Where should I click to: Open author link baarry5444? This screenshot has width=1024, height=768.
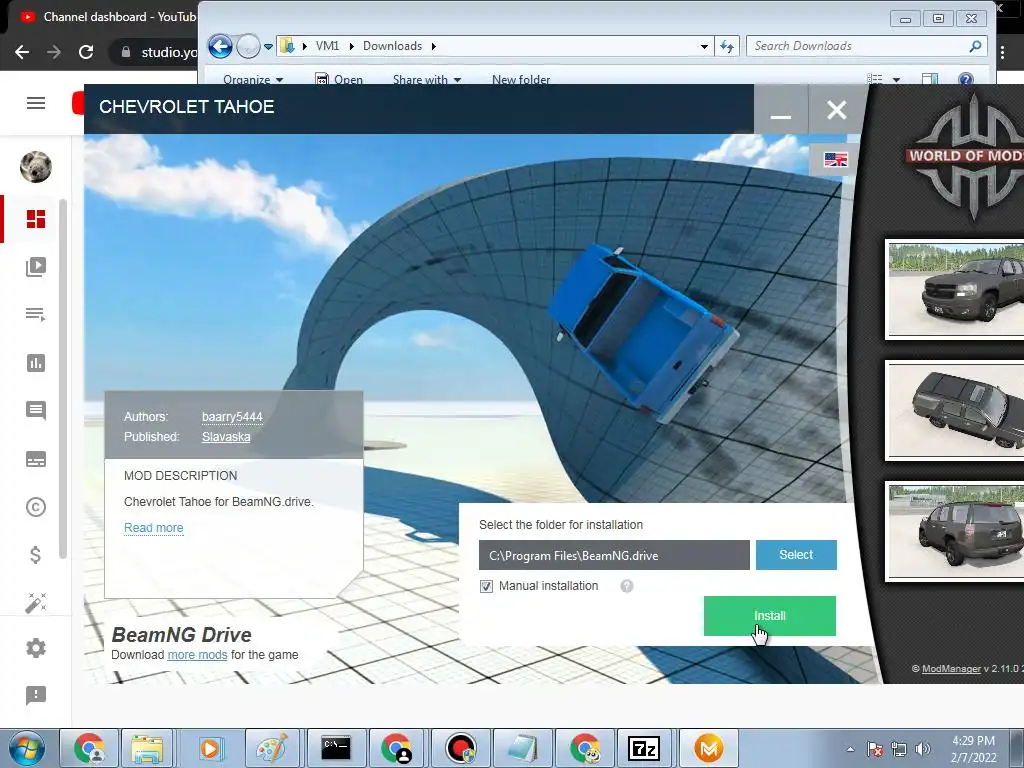[x=232, y=417]
